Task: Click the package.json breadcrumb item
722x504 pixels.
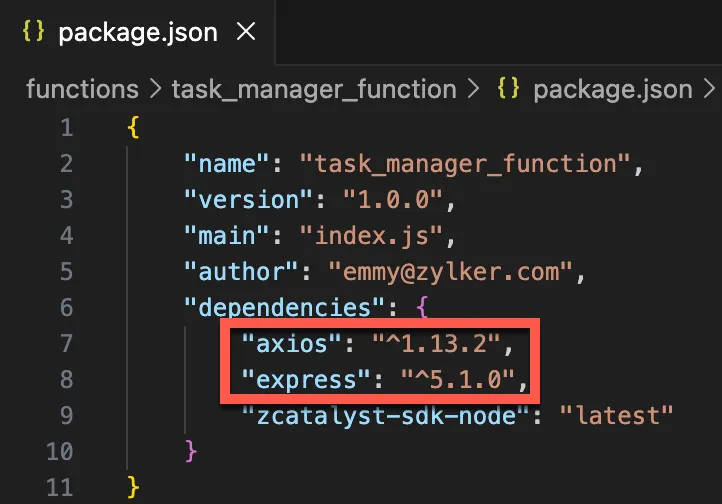Action: (x=612, y=89)
